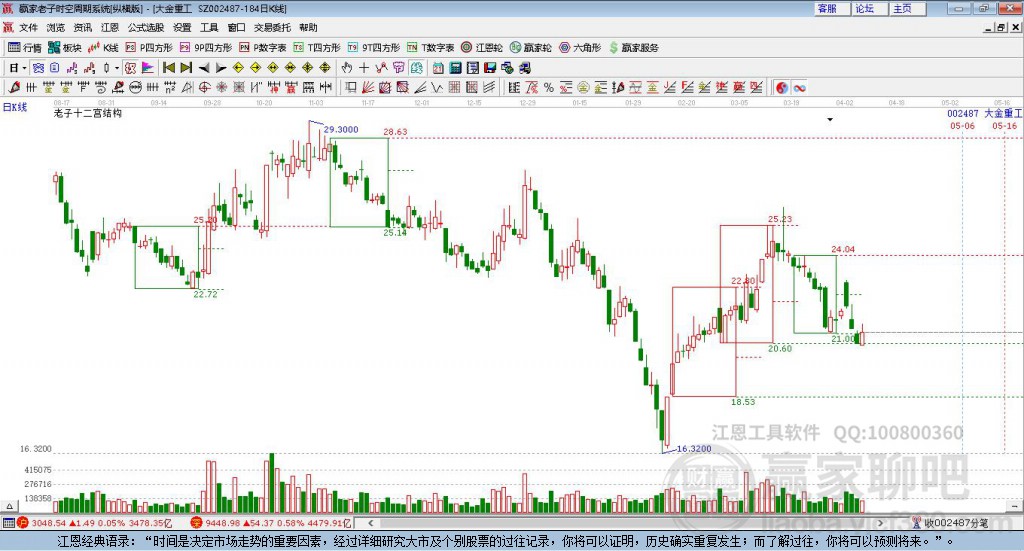This screenshot has height=551, width=1024.
Task: Click the 论坛 forum button
Action: tap(864, 8)
